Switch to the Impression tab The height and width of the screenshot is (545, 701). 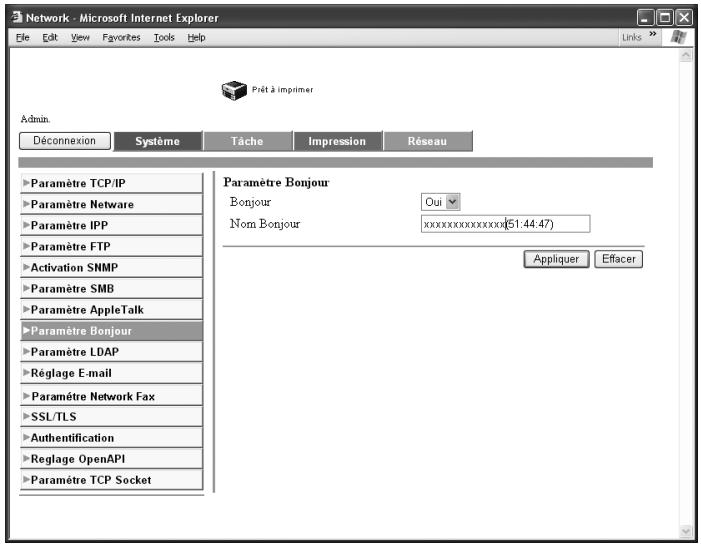tap(337, 141)
